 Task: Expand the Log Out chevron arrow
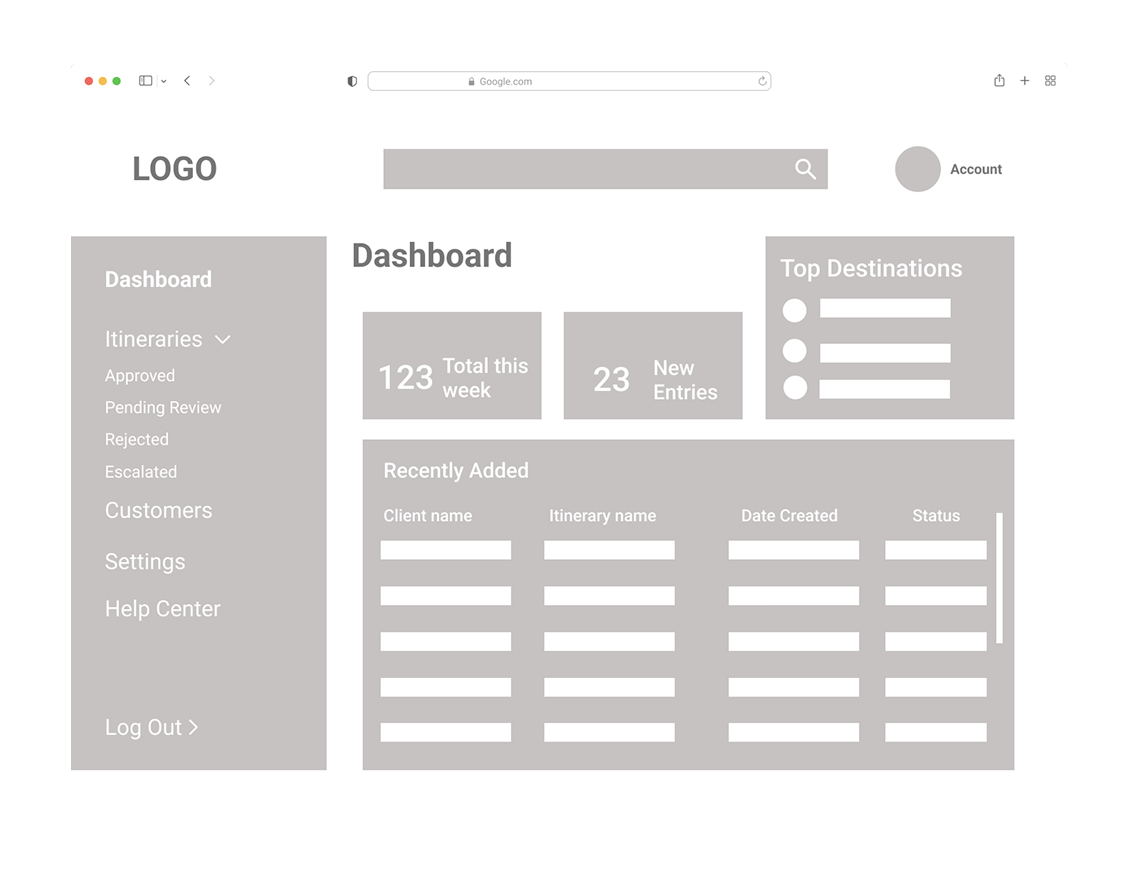point(194,728)
